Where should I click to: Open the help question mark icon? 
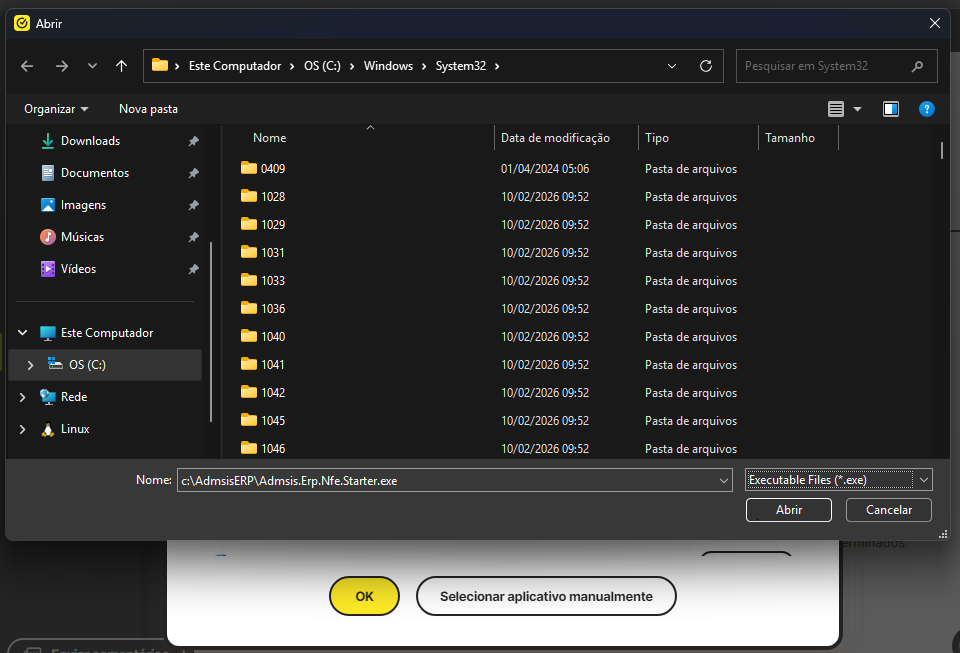(x=926, y=109)
